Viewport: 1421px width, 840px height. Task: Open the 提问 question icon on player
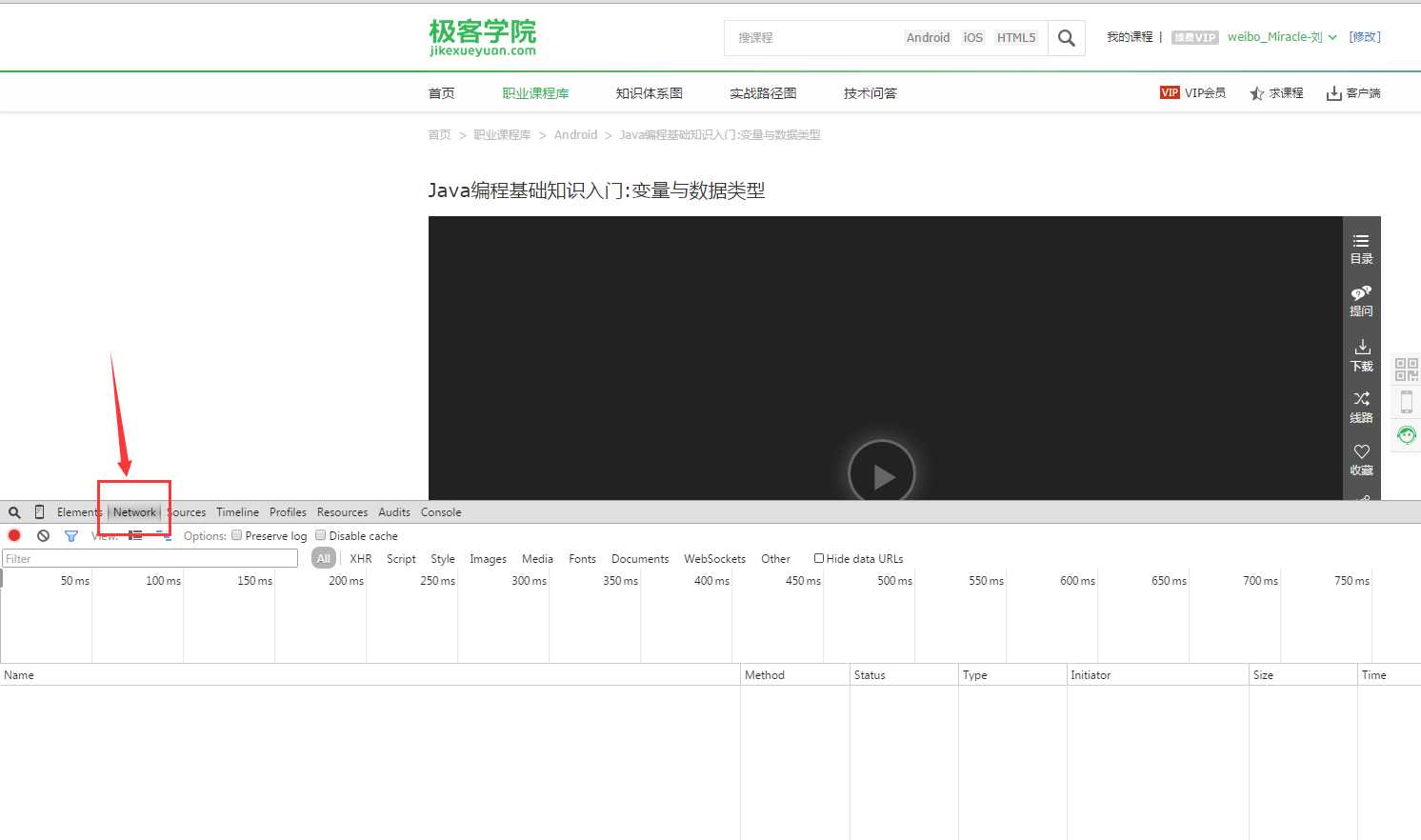[1361, 301]
